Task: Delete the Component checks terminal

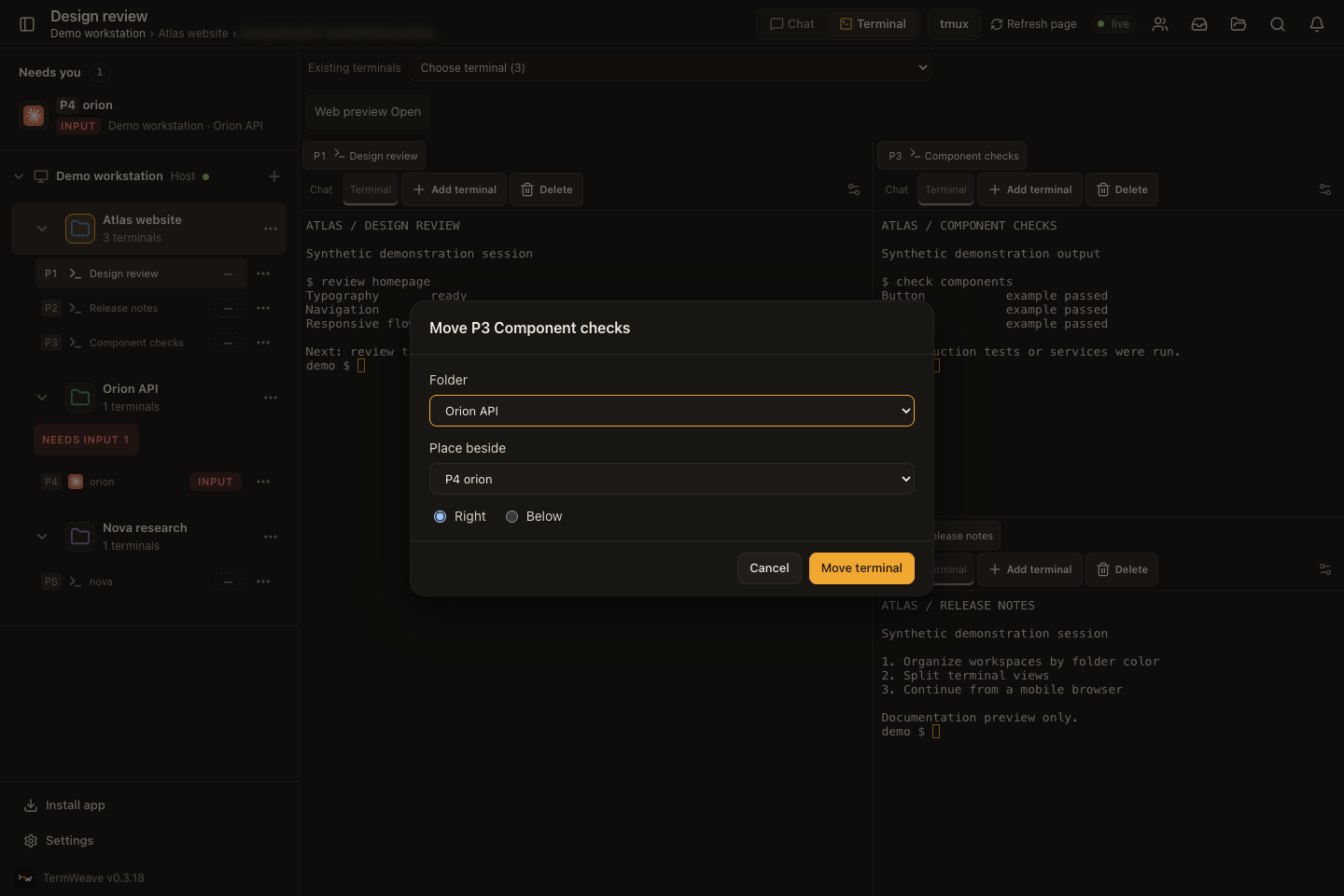Action: pyautogui.click(x=1122, y=189)
